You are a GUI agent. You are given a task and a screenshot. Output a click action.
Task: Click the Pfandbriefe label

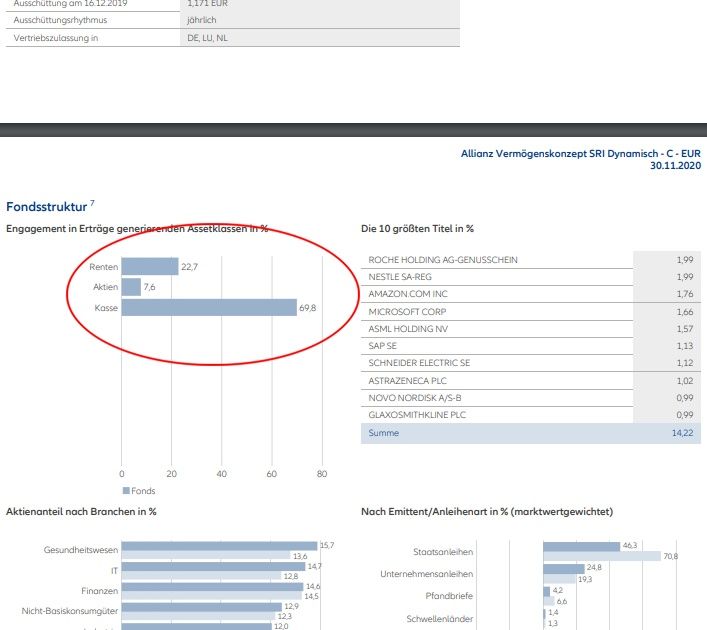point(449,596)
